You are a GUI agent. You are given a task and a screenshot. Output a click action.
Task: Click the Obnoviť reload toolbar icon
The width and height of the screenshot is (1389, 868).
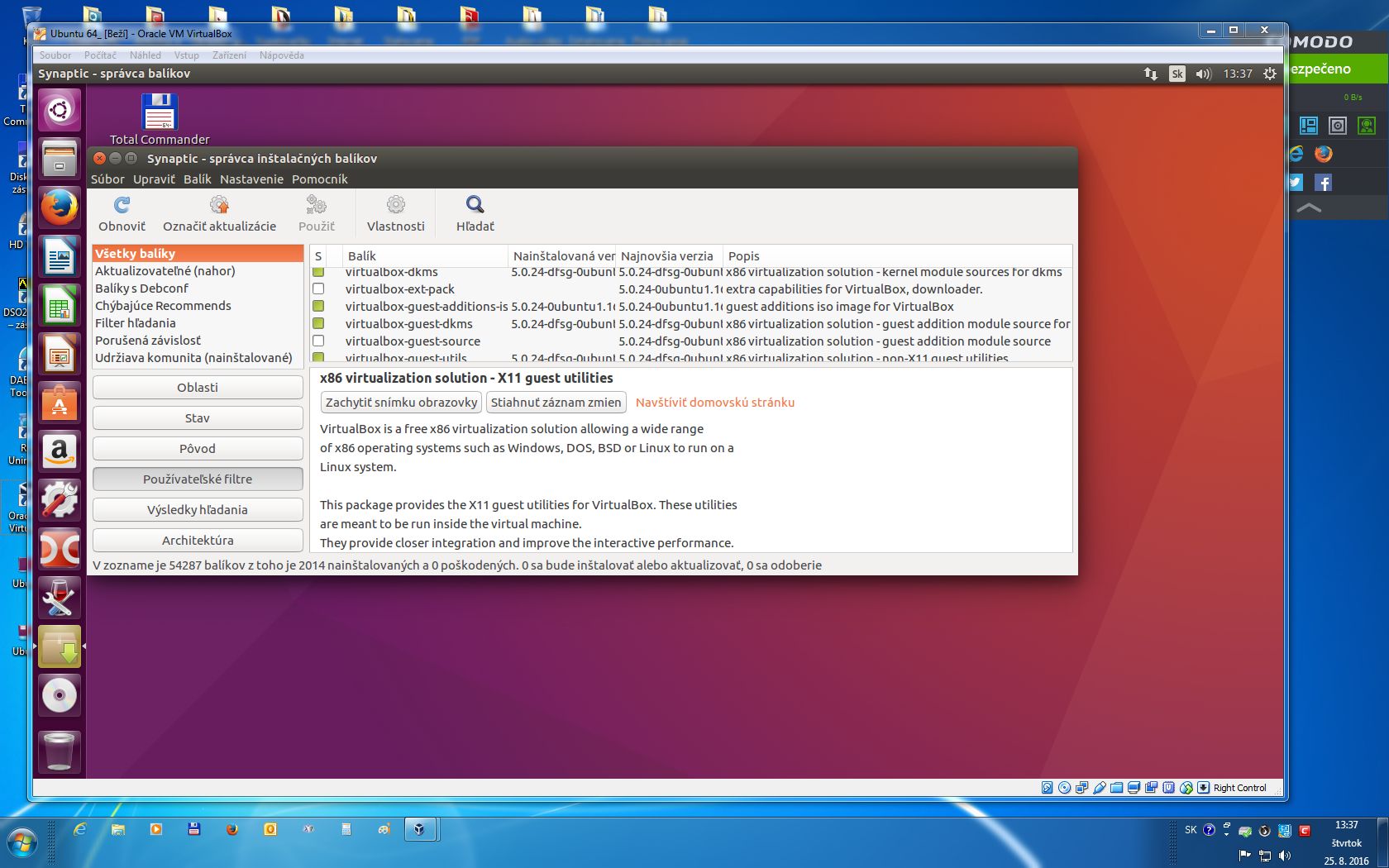(122, 205)
